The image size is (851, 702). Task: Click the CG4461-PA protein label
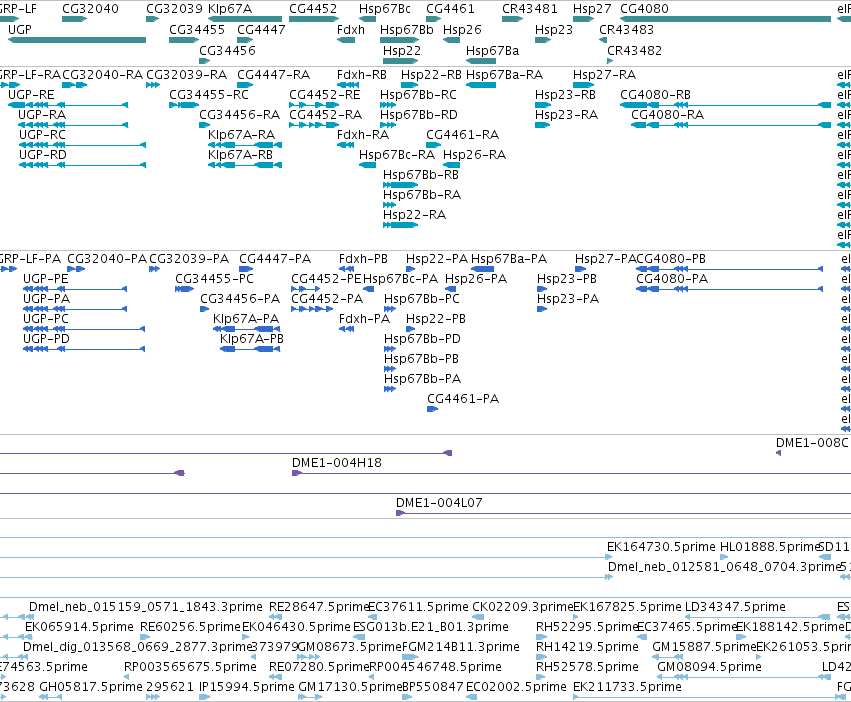463,399
